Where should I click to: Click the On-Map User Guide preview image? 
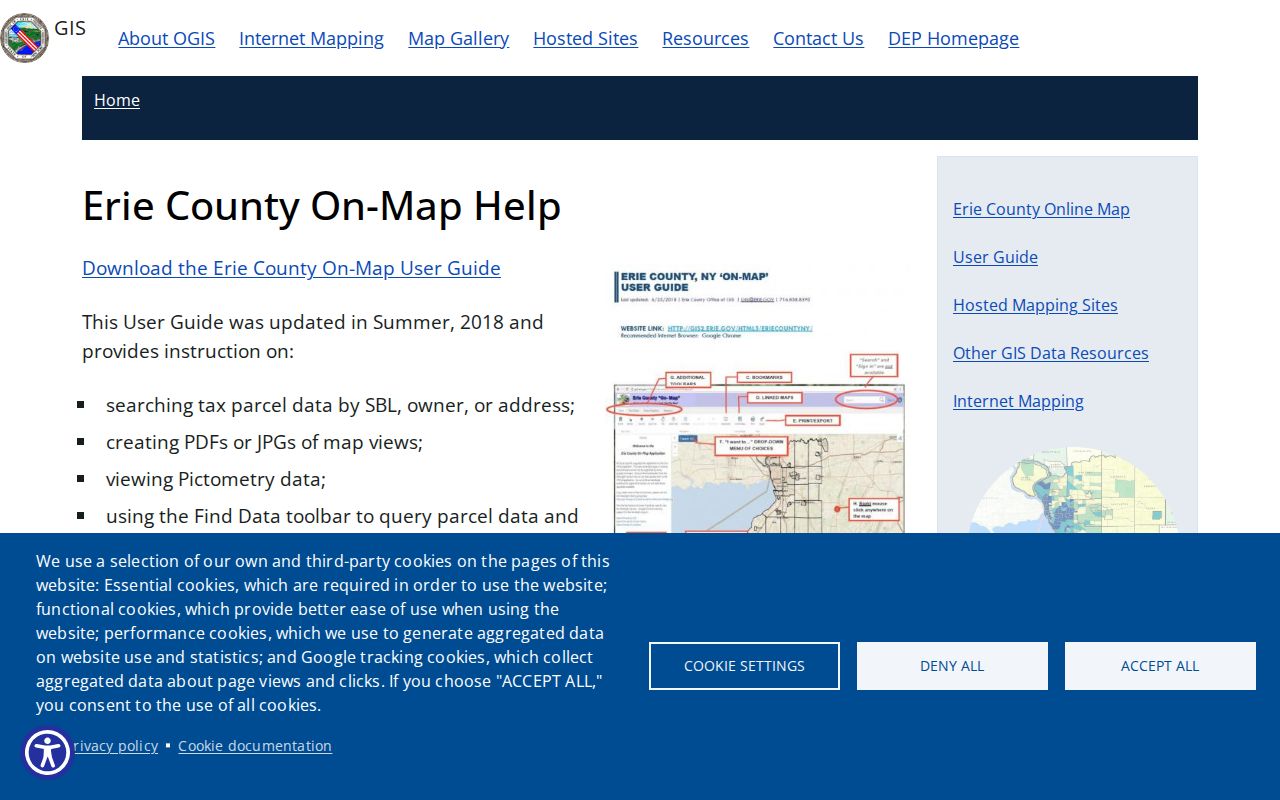[759, 400]
